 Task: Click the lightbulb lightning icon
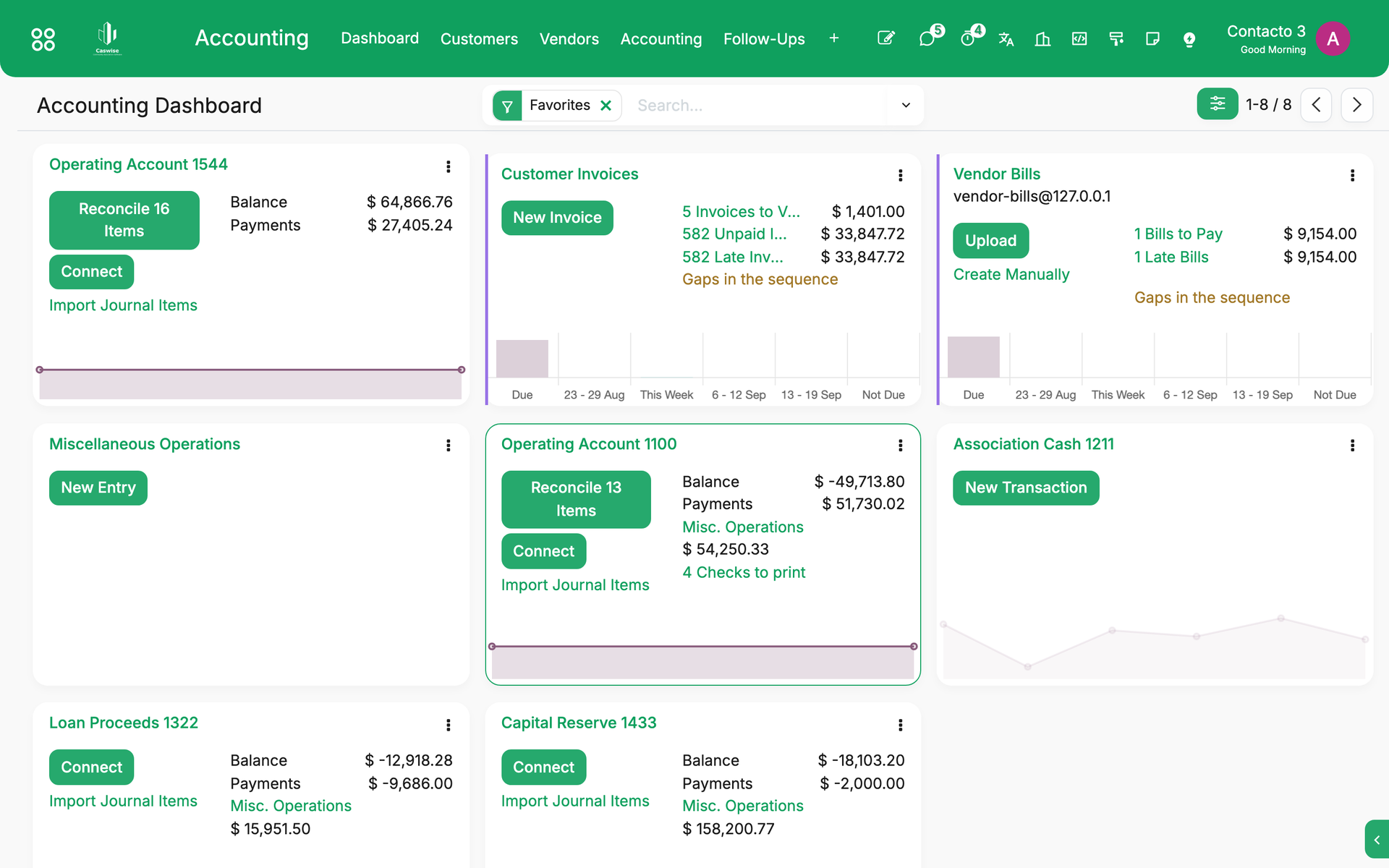pos(1189,39)
